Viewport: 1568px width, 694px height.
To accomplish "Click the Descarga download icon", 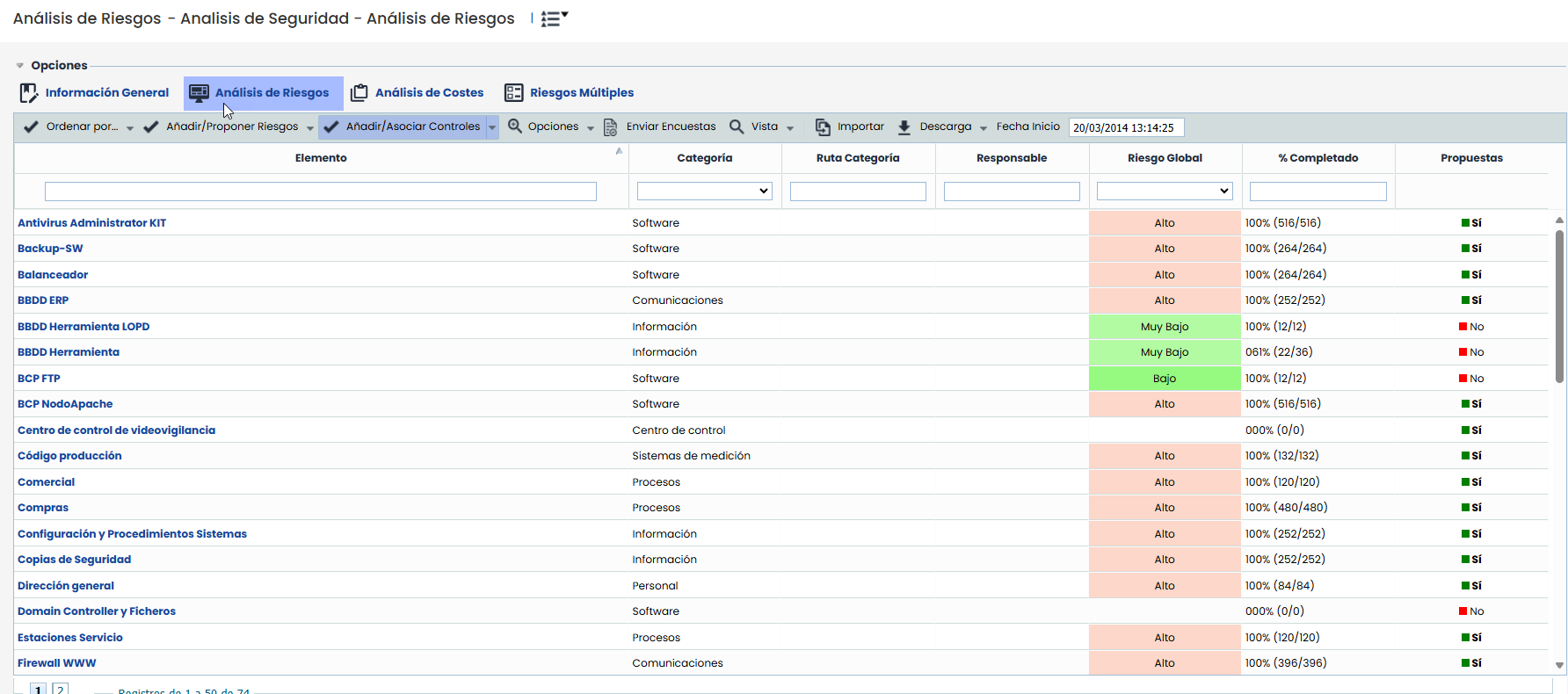I will tap(904, 127).
